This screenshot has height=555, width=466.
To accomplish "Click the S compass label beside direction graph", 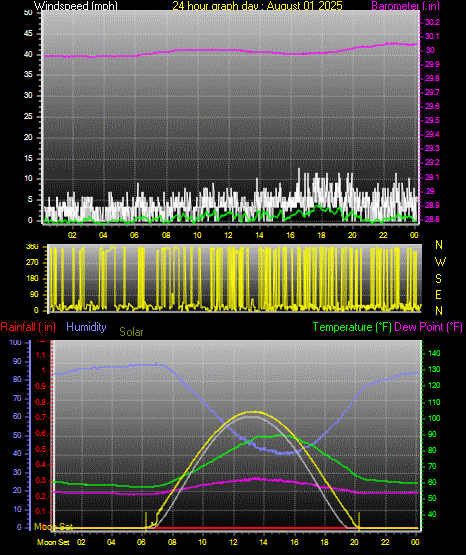I will [438, 279].
